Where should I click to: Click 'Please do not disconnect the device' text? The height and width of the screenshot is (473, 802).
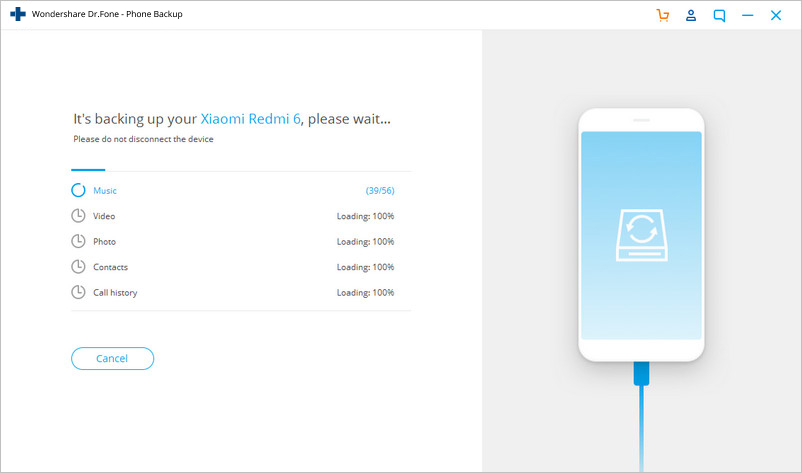(143, 139)
